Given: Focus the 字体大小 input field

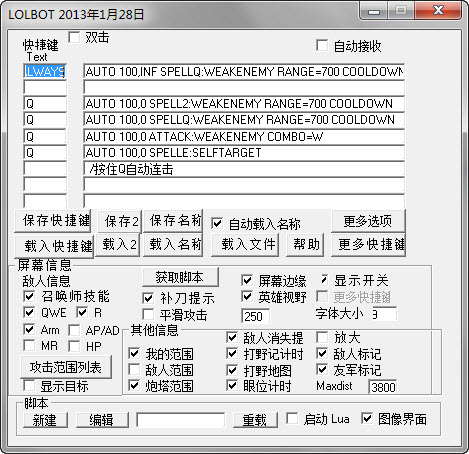Looking at the screenshot, I should tap(385, 314).
